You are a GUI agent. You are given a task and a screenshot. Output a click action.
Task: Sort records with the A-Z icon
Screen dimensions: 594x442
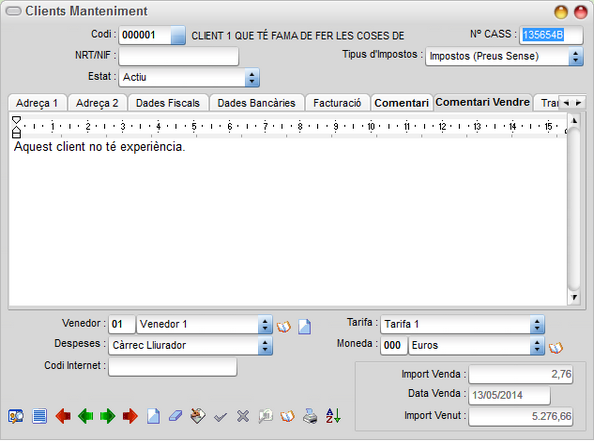tap(333, 416)
